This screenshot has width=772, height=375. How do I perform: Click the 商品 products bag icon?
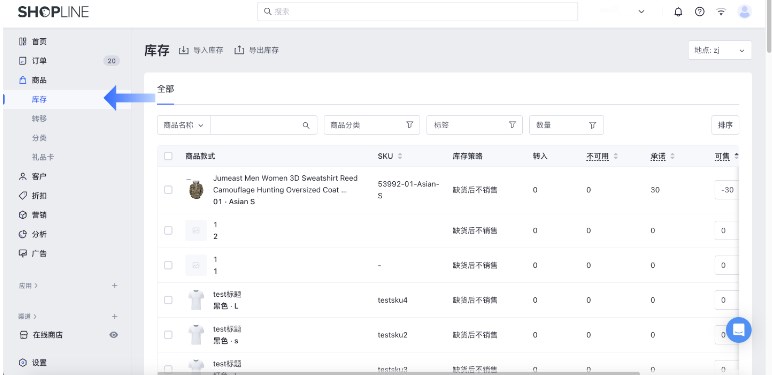(23, 80)
